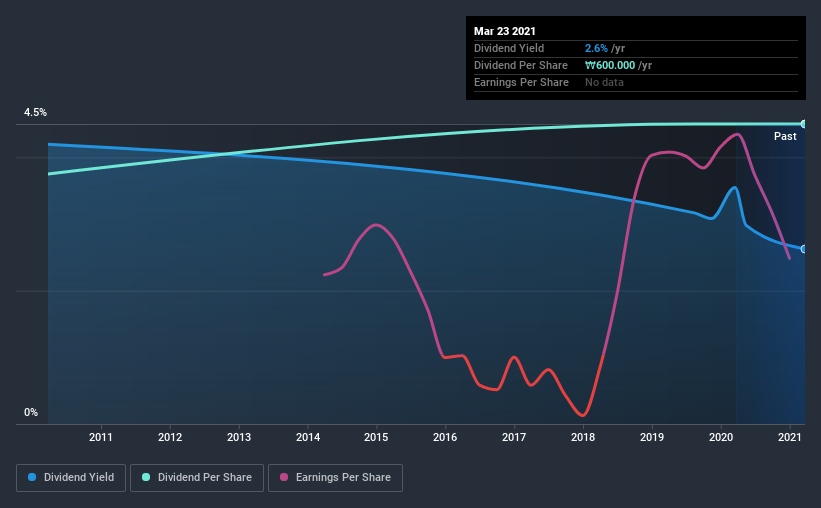
Task: Select the 2015 label on the x-axis
Action: [x=376, y=437]
